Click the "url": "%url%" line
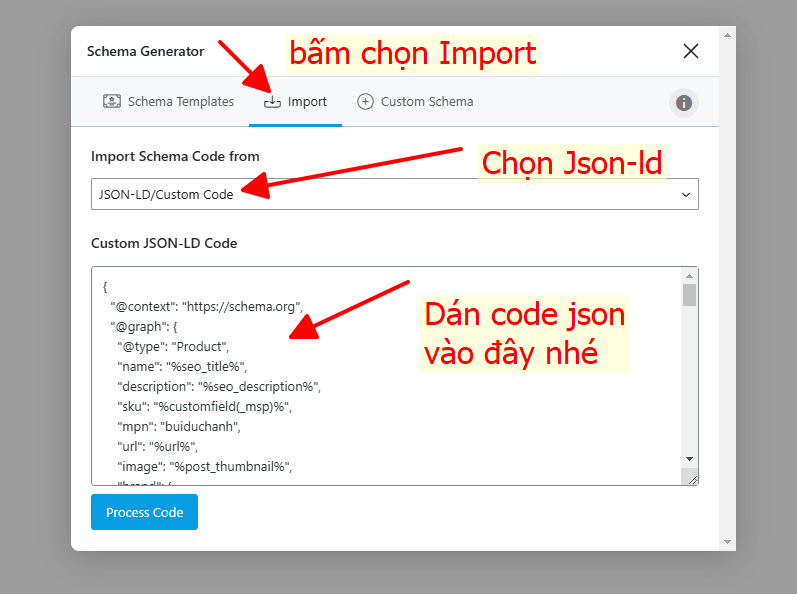The image size is (797, 594). pyautogui.click(x=158, y=447)
